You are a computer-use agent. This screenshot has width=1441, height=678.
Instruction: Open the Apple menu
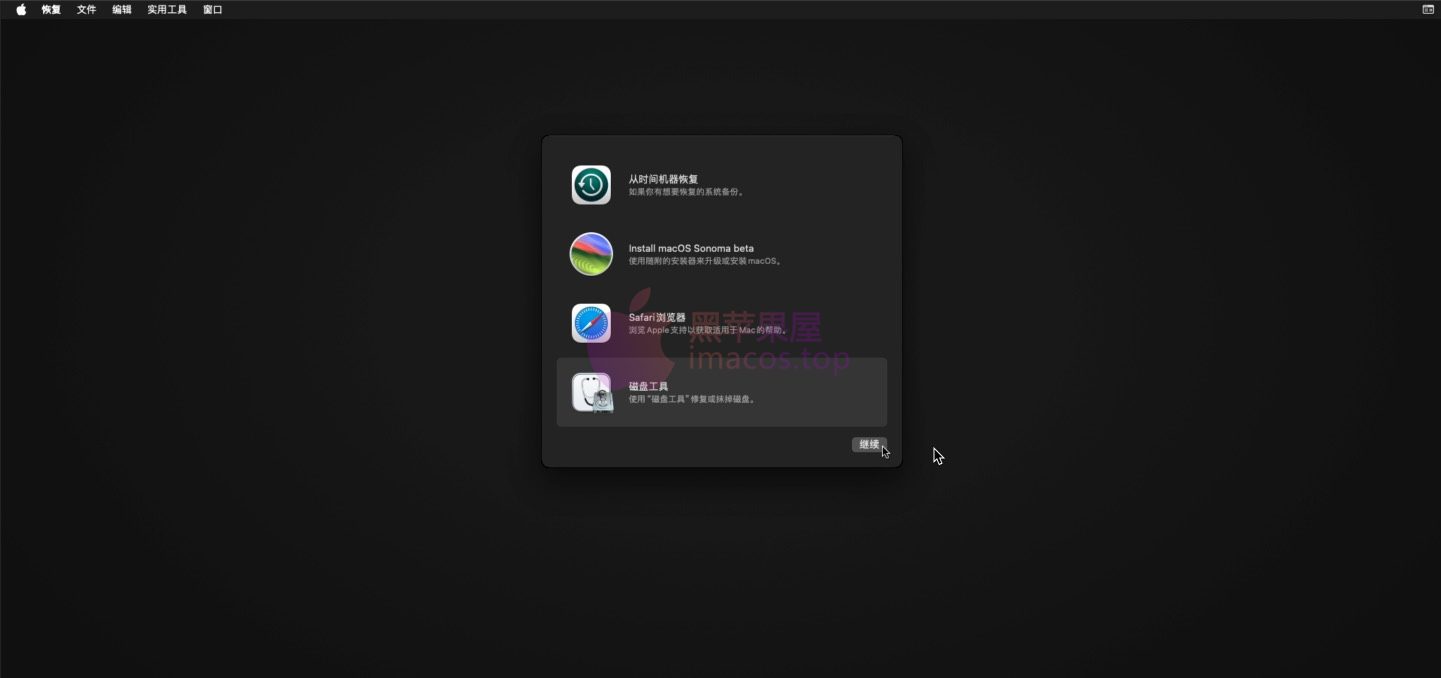click(x=21, y=9)
